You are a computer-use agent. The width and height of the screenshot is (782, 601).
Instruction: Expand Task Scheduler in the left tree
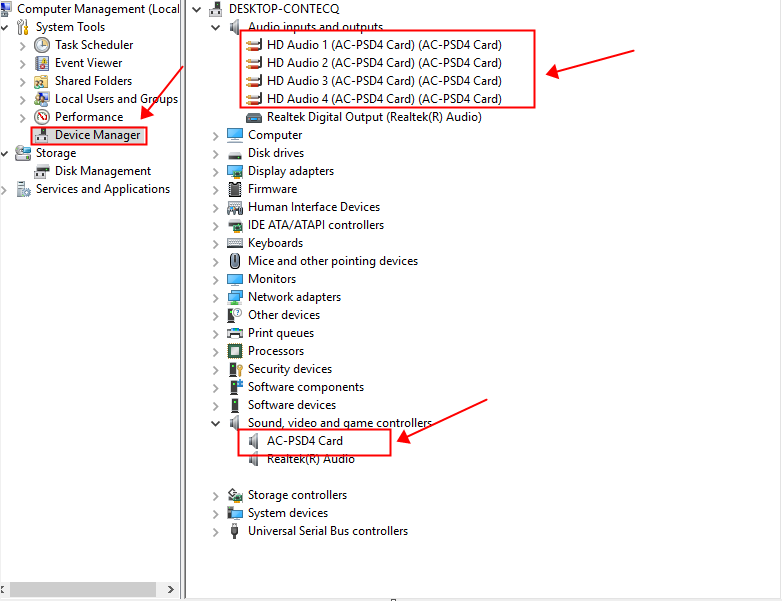coord(22,46)
